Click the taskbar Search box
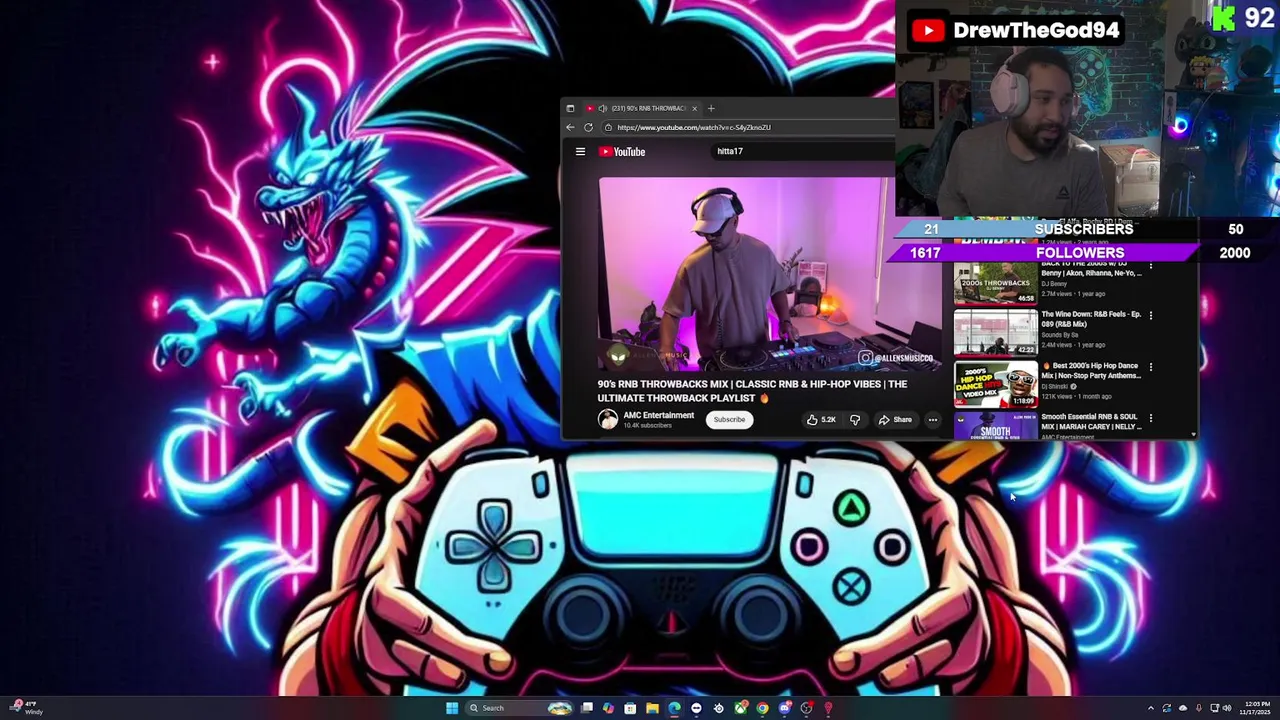This screenshot has width=1280, height=720. 520,708
